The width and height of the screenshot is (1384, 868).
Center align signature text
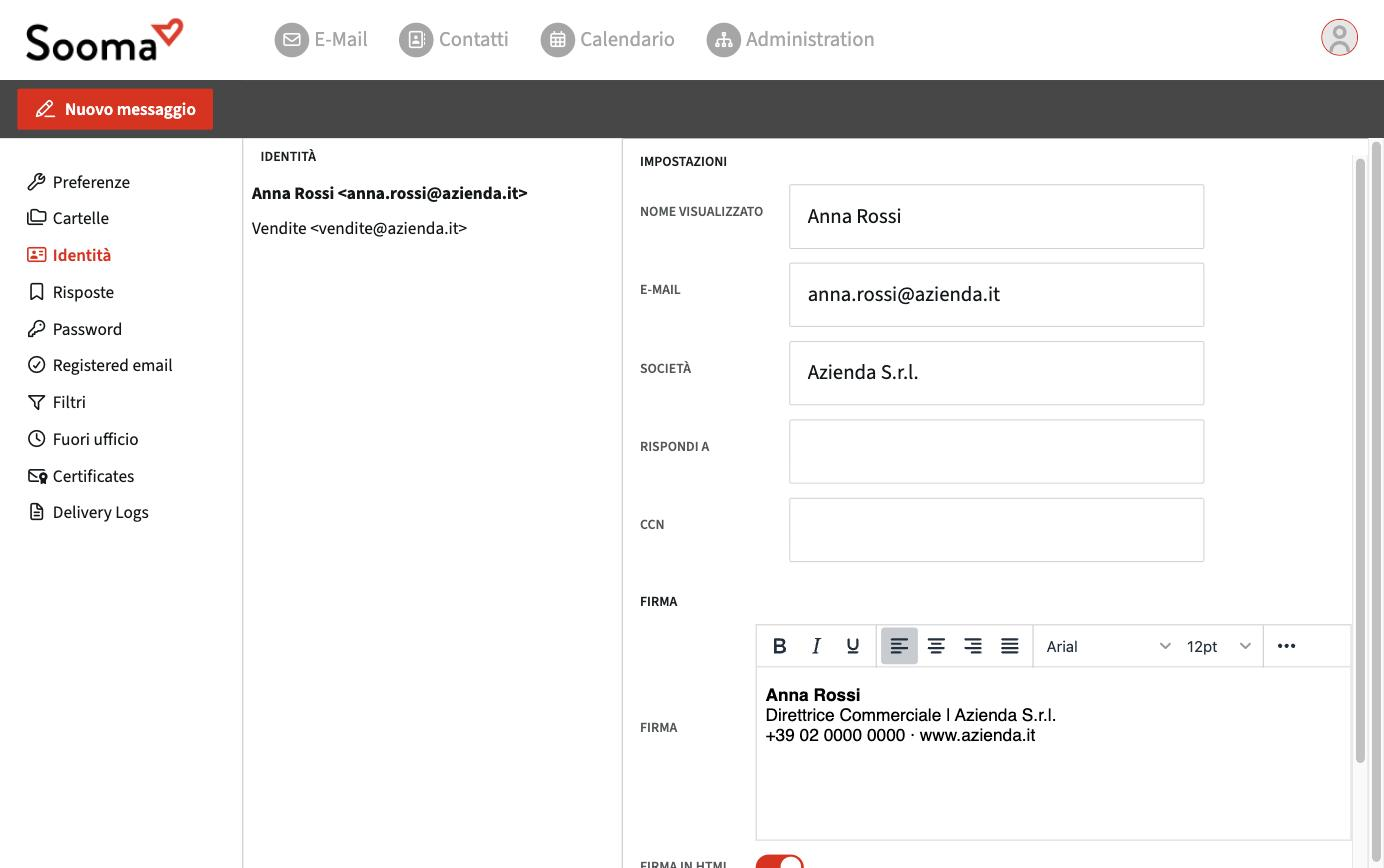pos(936,646)
